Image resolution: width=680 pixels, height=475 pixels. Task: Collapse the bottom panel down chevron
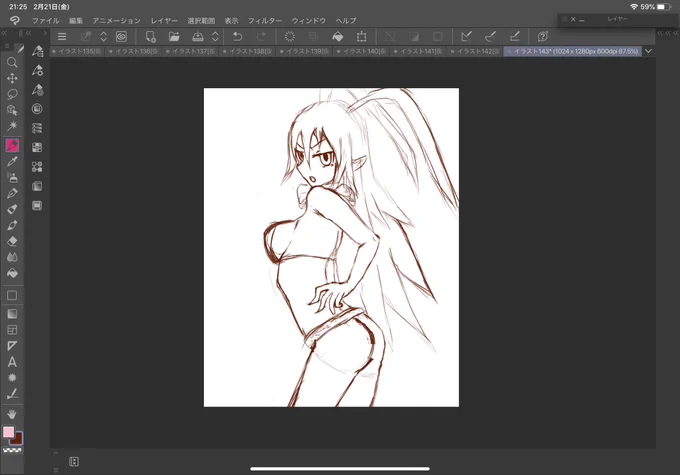click(x=56, y=470)
